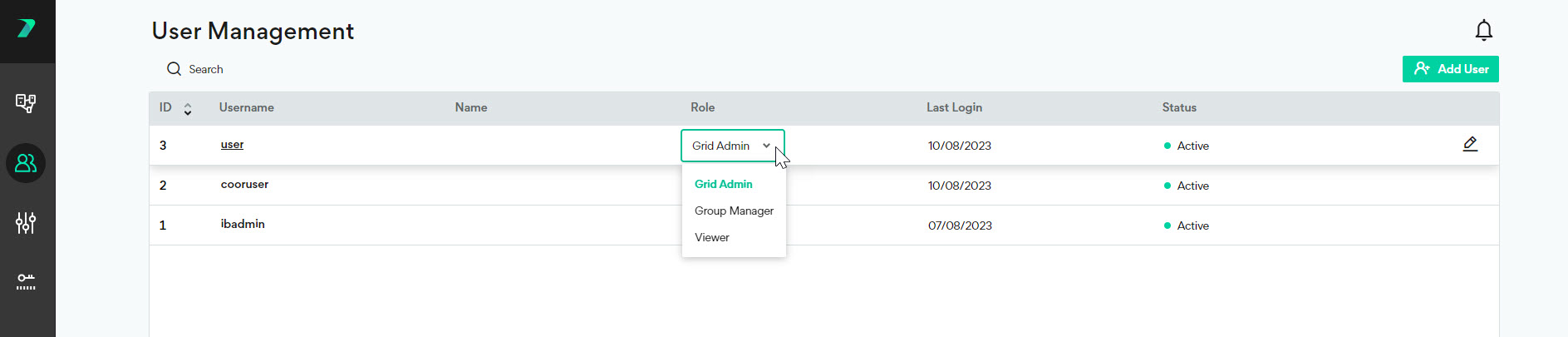Click the Last Login column header
This screenshot has width=1568, height=337.
coord(954,107)
